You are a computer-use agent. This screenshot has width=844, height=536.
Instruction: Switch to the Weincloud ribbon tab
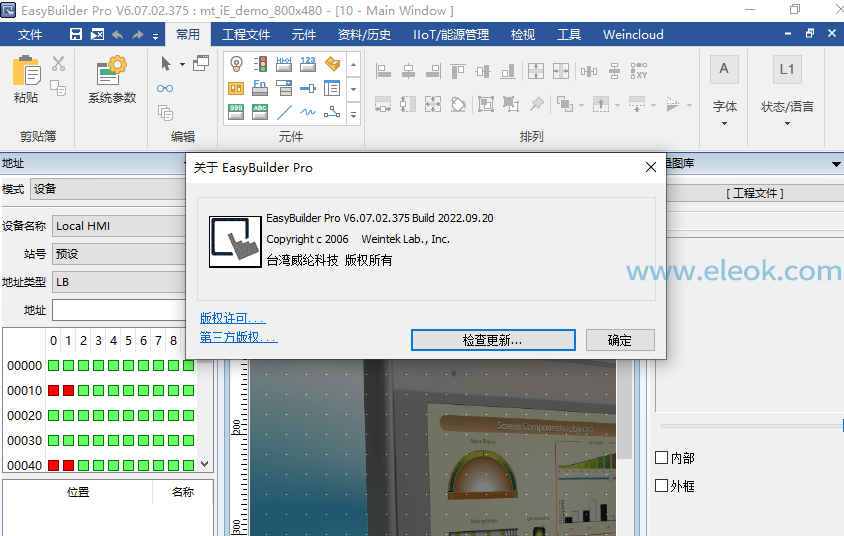(x=633, y=34)
